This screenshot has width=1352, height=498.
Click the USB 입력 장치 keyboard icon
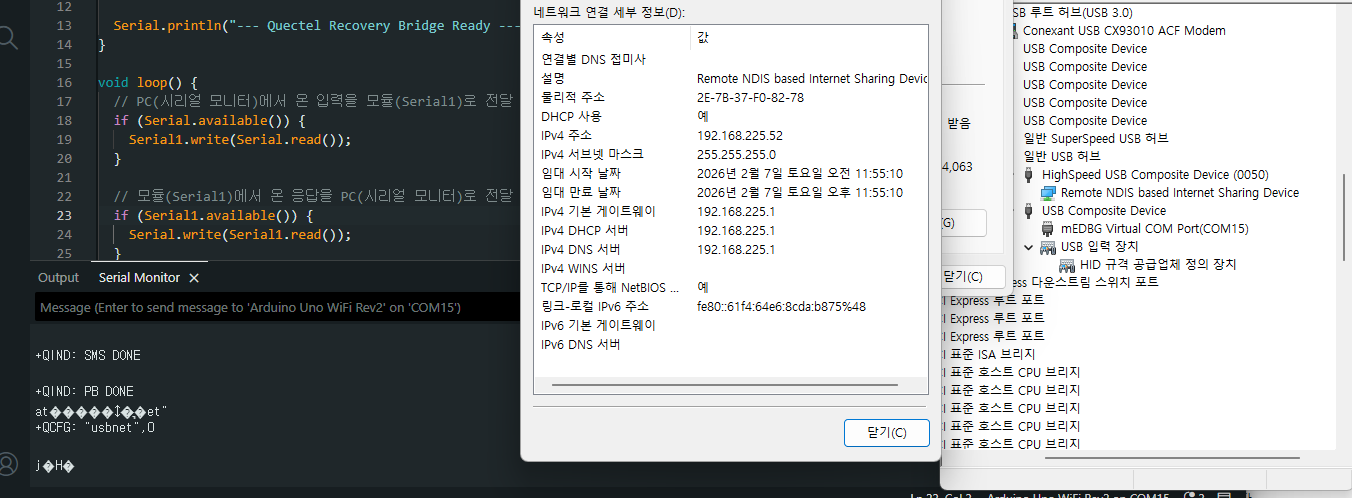[x=1048, y=247]
